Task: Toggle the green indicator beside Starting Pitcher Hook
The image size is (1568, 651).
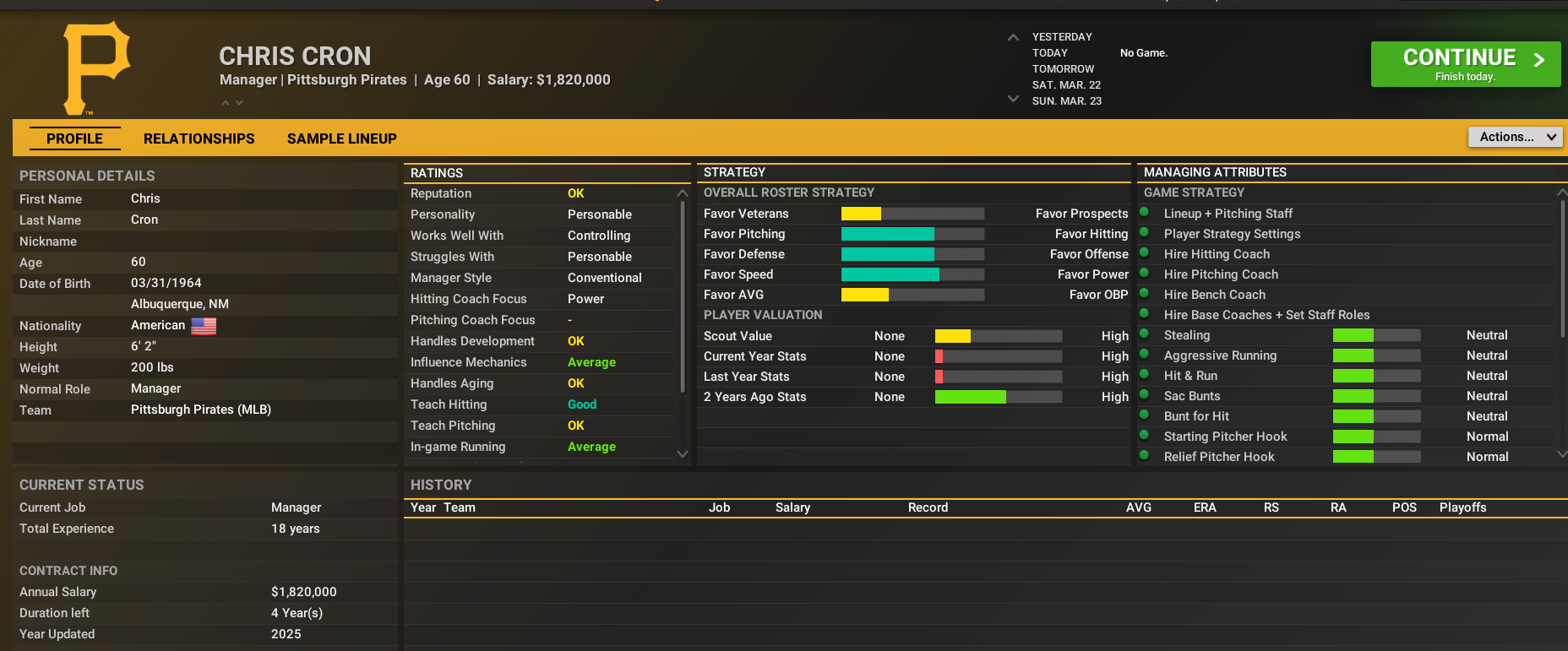Action: (1145, 436)
